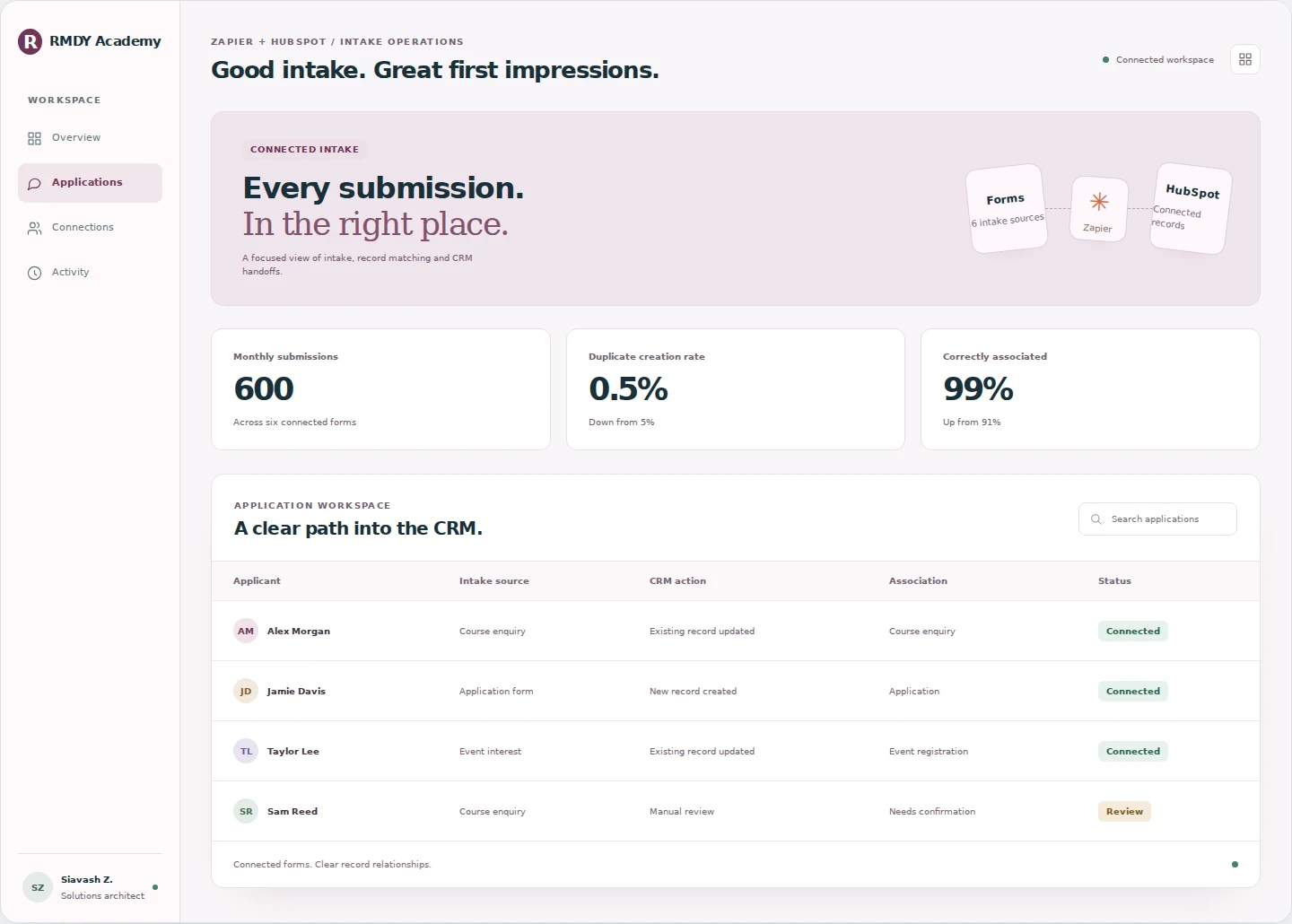
Task: Click the Intake source column header
Action: pos(494,581)
